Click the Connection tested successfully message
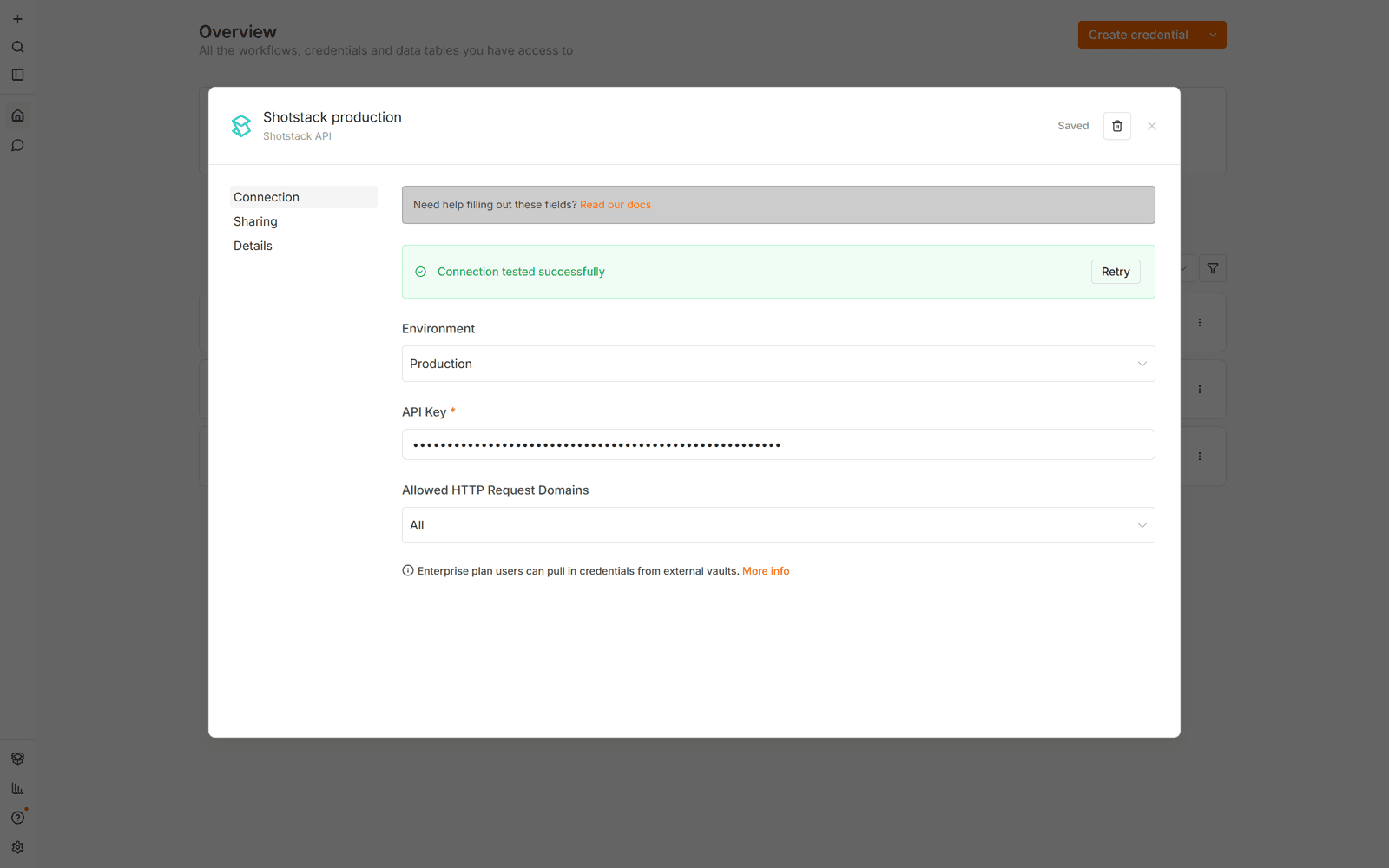Screen dimensions: 1389x868 click(521, 272)
